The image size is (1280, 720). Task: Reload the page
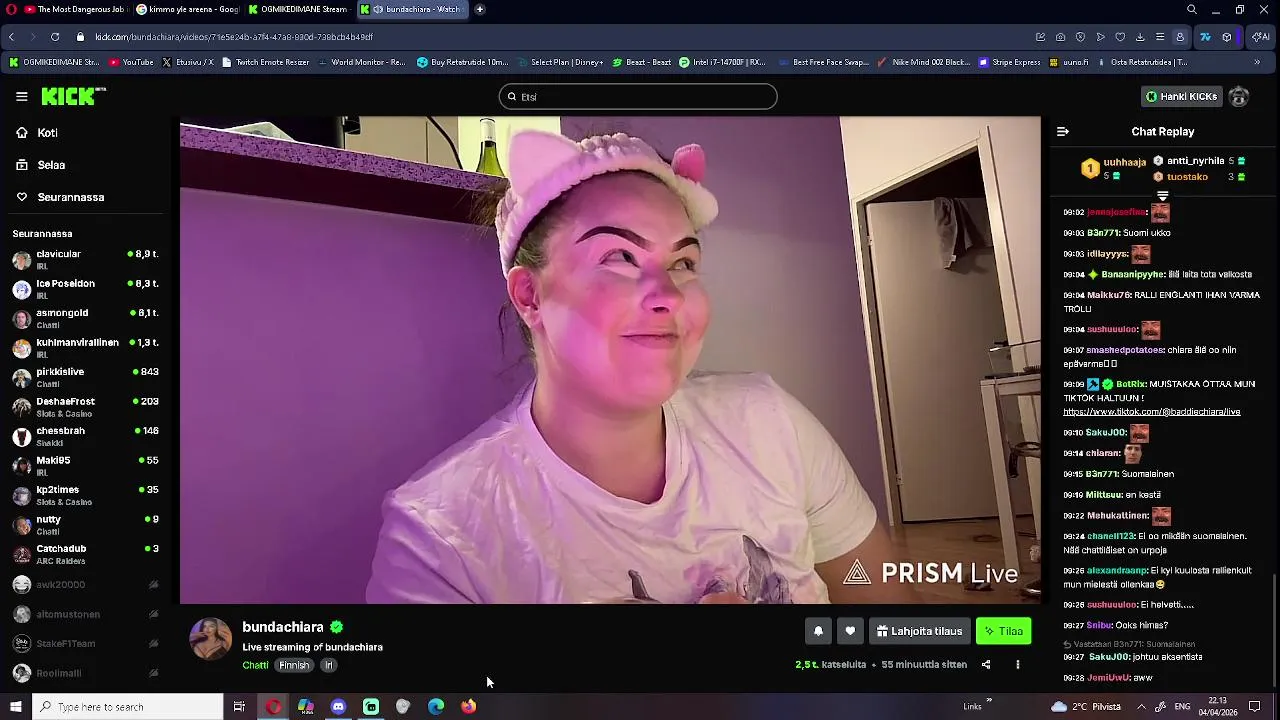click(x=55, y=37)
